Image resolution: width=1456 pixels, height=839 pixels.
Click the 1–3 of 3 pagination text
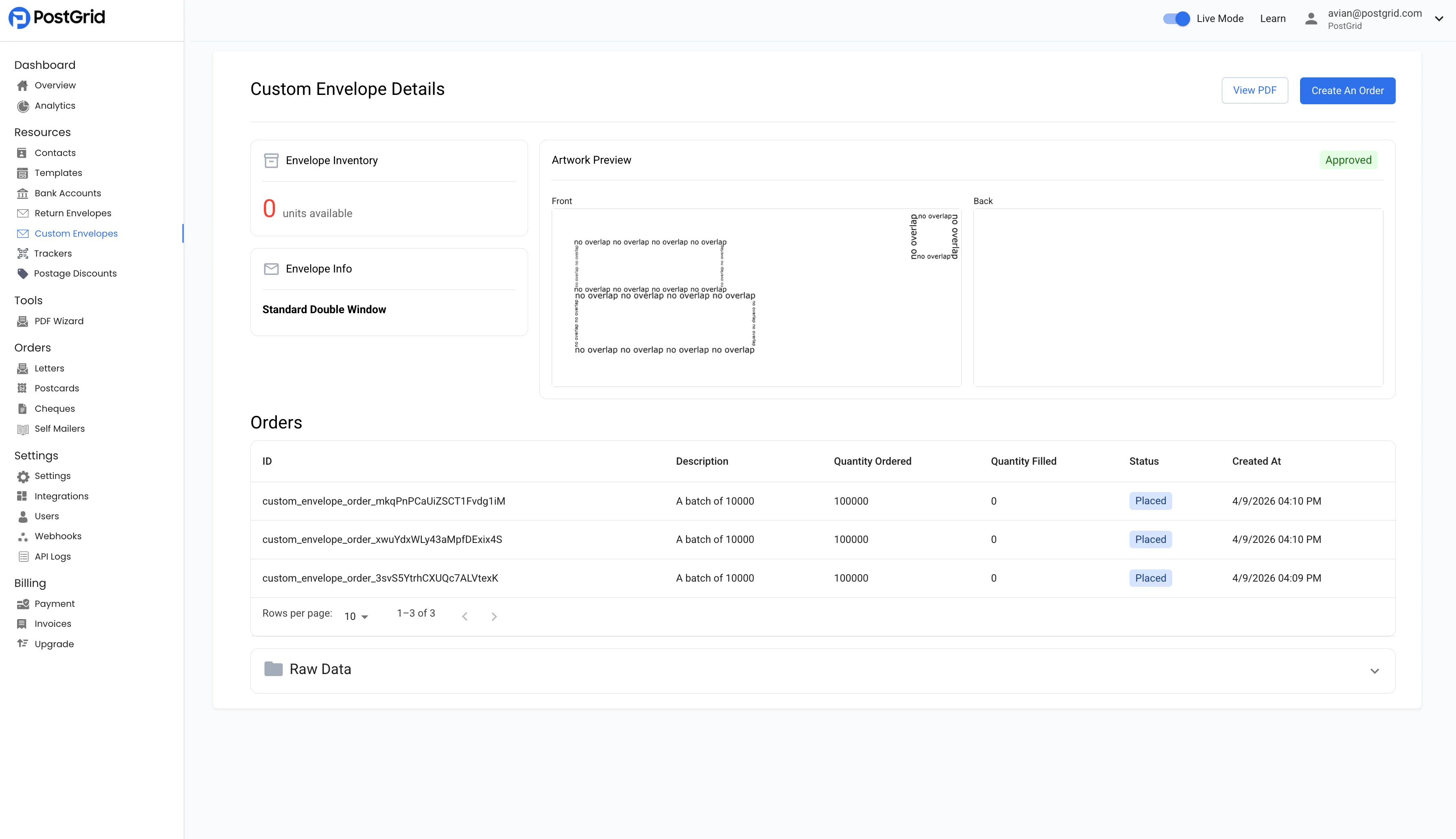click(416, 613)
